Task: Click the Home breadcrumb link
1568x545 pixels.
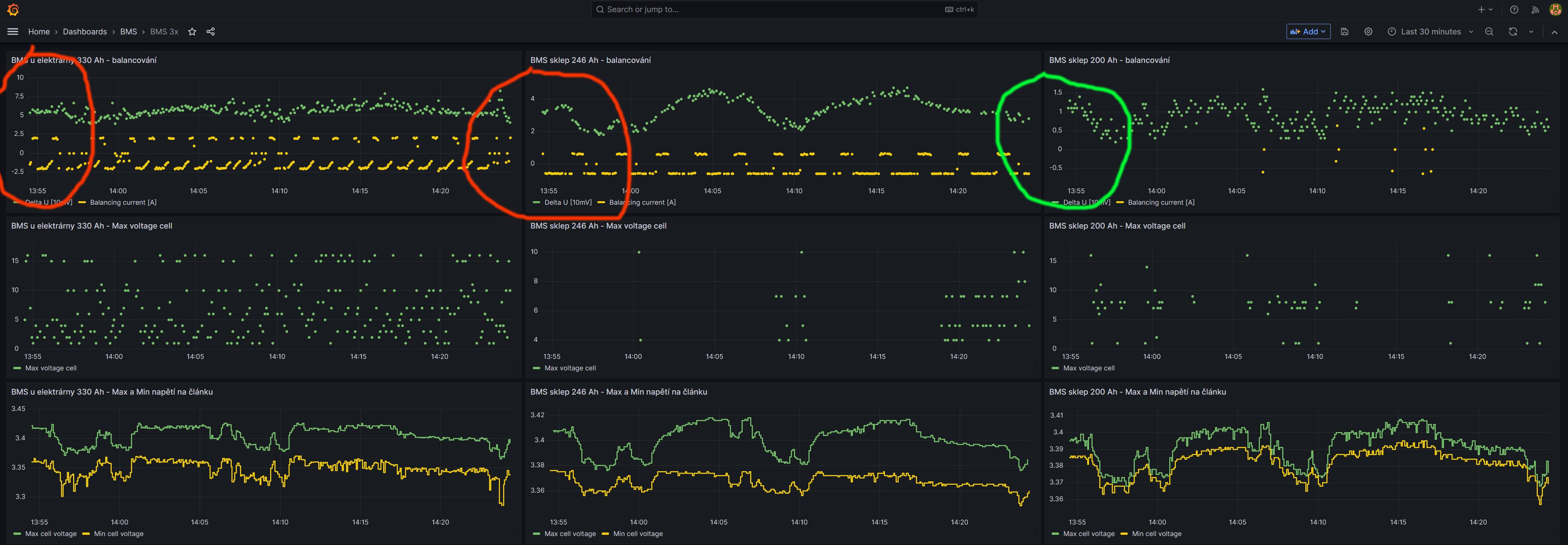Action: tap(39, 32)
